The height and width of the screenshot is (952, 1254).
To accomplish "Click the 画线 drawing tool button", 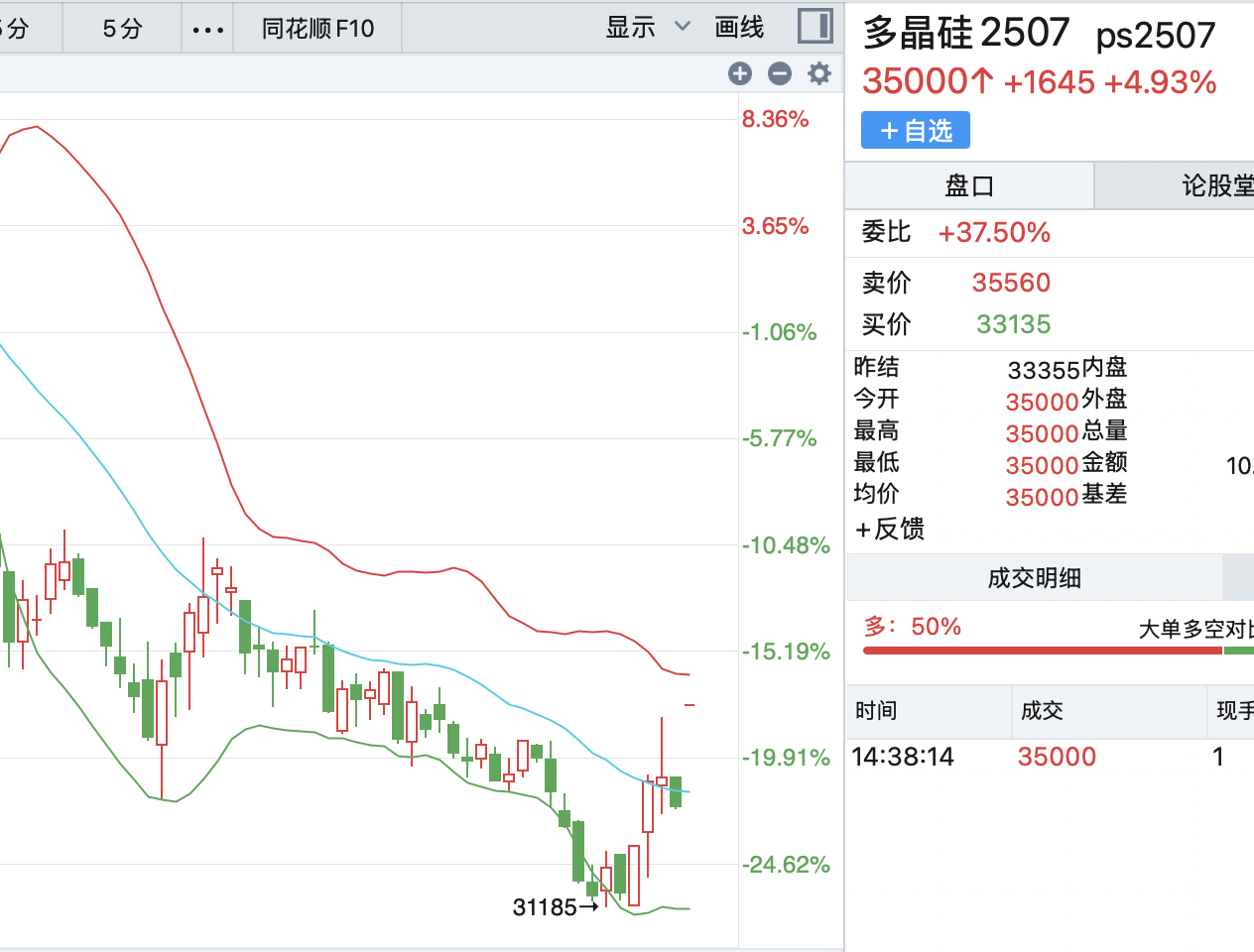I will click(x=739, y=28).
